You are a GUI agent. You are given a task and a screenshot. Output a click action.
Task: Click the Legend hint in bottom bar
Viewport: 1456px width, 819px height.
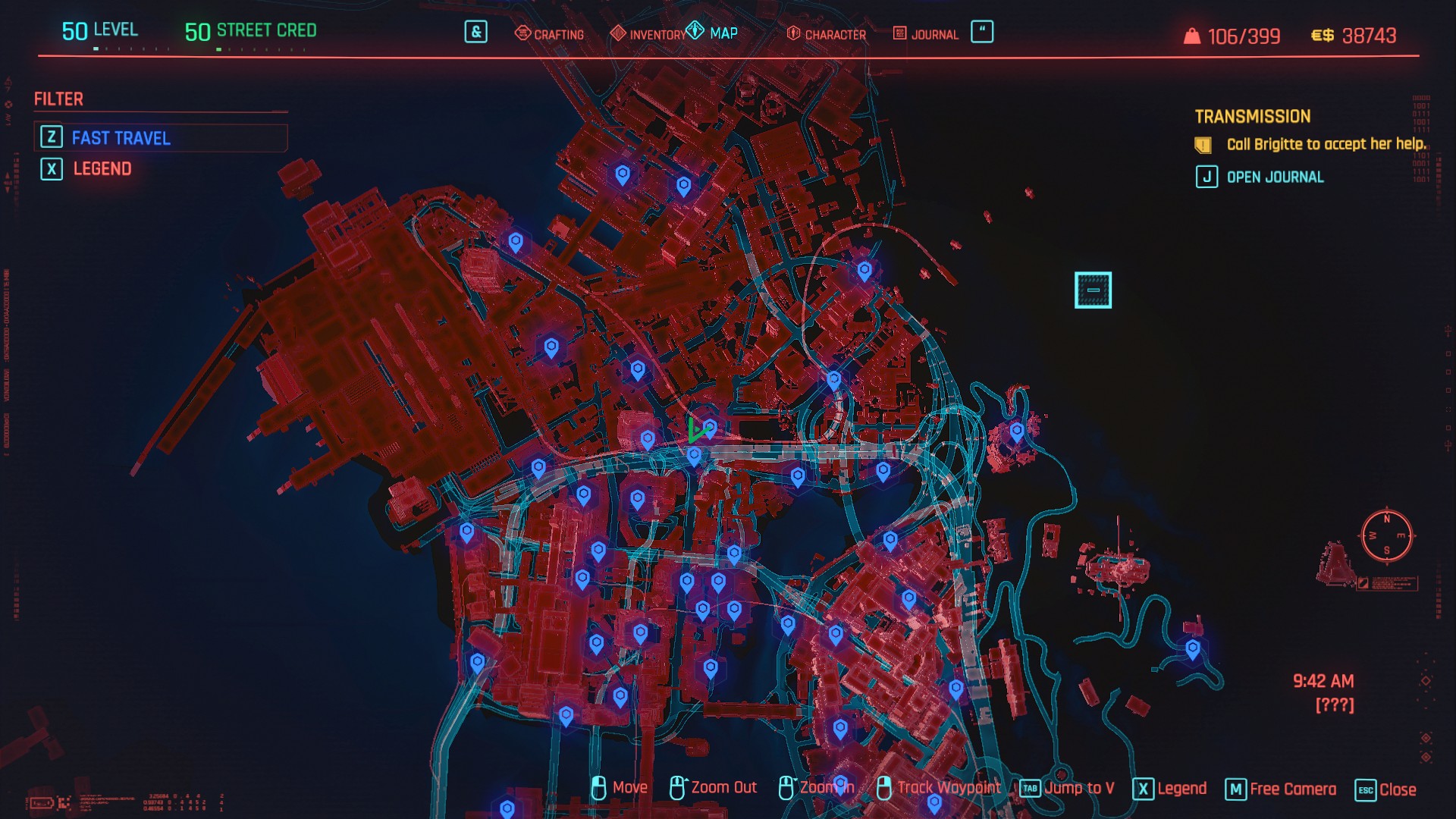(x=1181, y=789)
